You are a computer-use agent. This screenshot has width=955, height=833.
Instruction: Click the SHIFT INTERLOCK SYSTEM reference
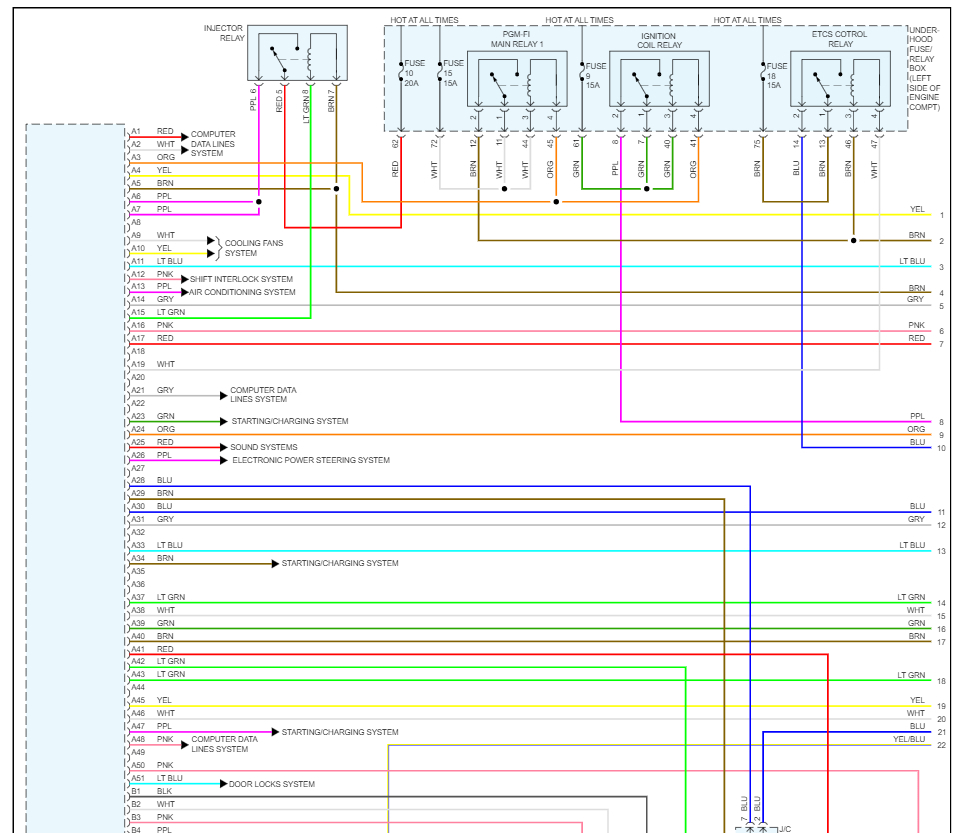(241, 279)
